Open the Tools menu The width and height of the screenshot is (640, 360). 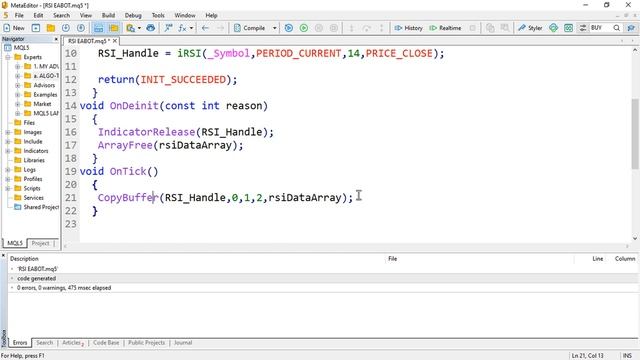click(x=158, y=15)
